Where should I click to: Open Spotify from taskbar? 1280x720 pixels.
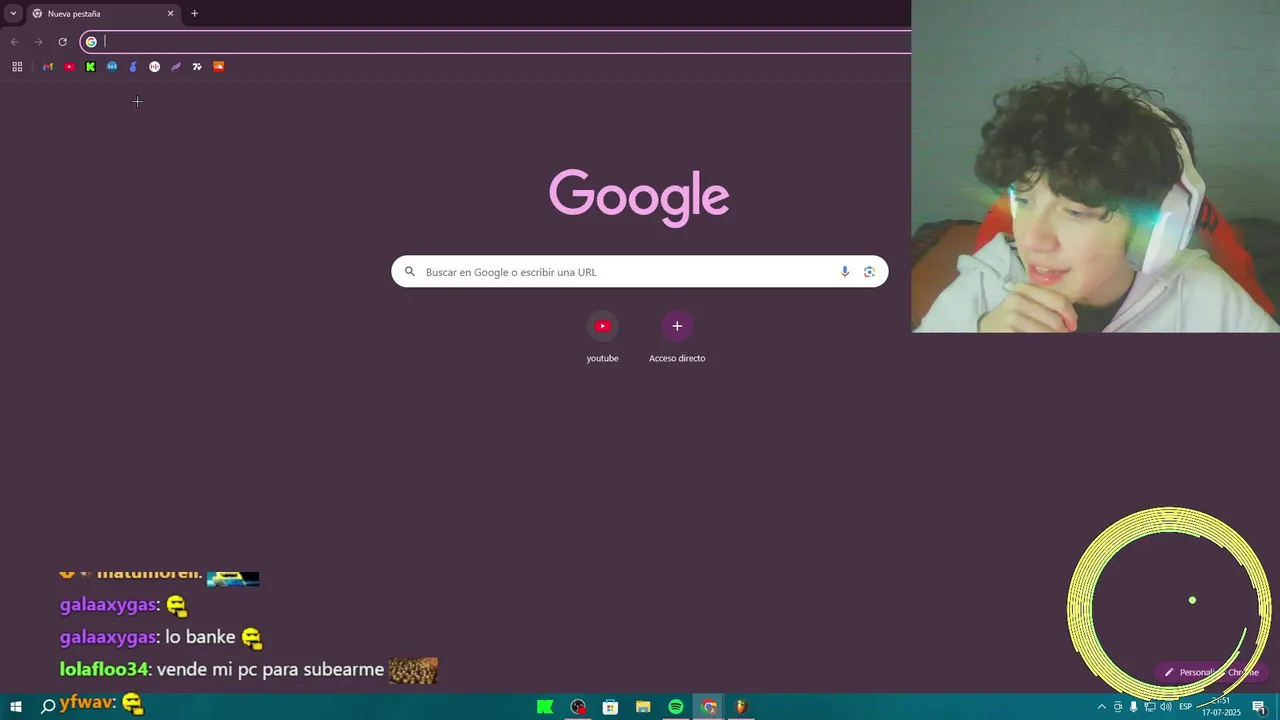[x=676, y=707]
